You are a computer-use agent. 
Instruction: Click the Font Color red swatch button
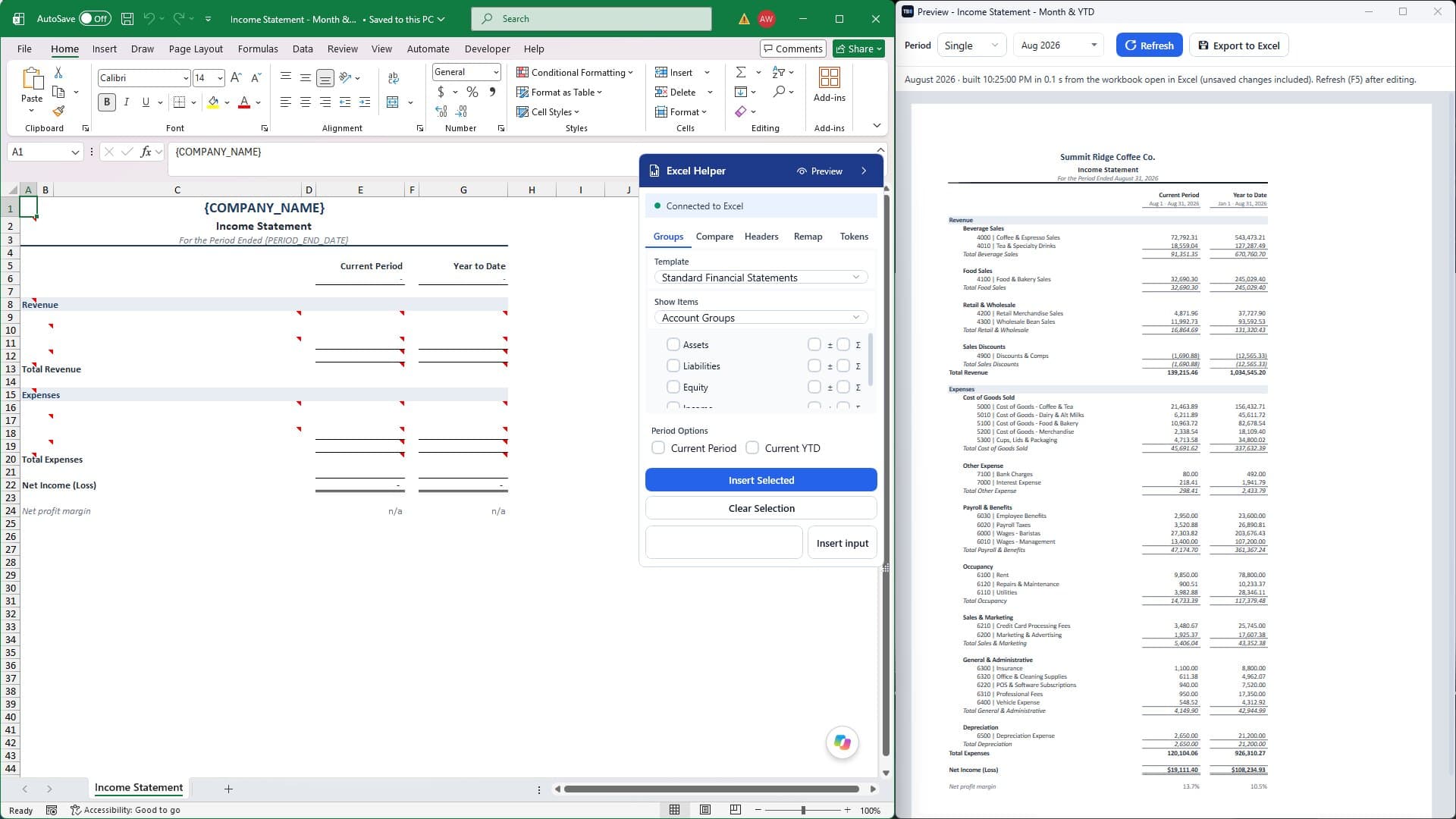[x=244, y=102]
